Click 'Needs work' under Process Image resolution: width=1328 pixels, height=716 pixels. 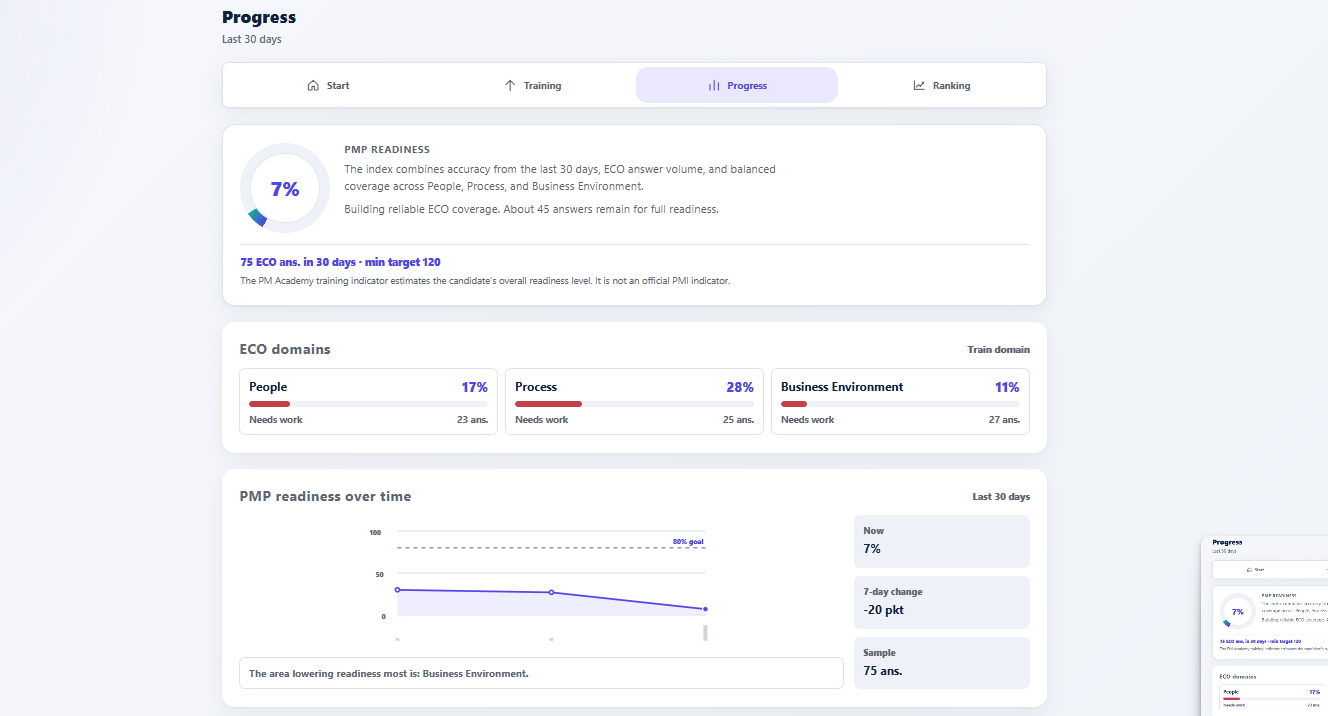pyautogui.click(x=542, y=420)
